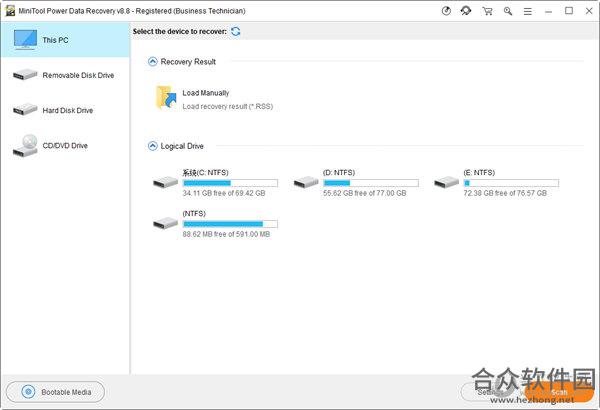Open the support headset icon
Image resolution: width=600 pixels, height=410 pixels.
(x=466, y=11)
